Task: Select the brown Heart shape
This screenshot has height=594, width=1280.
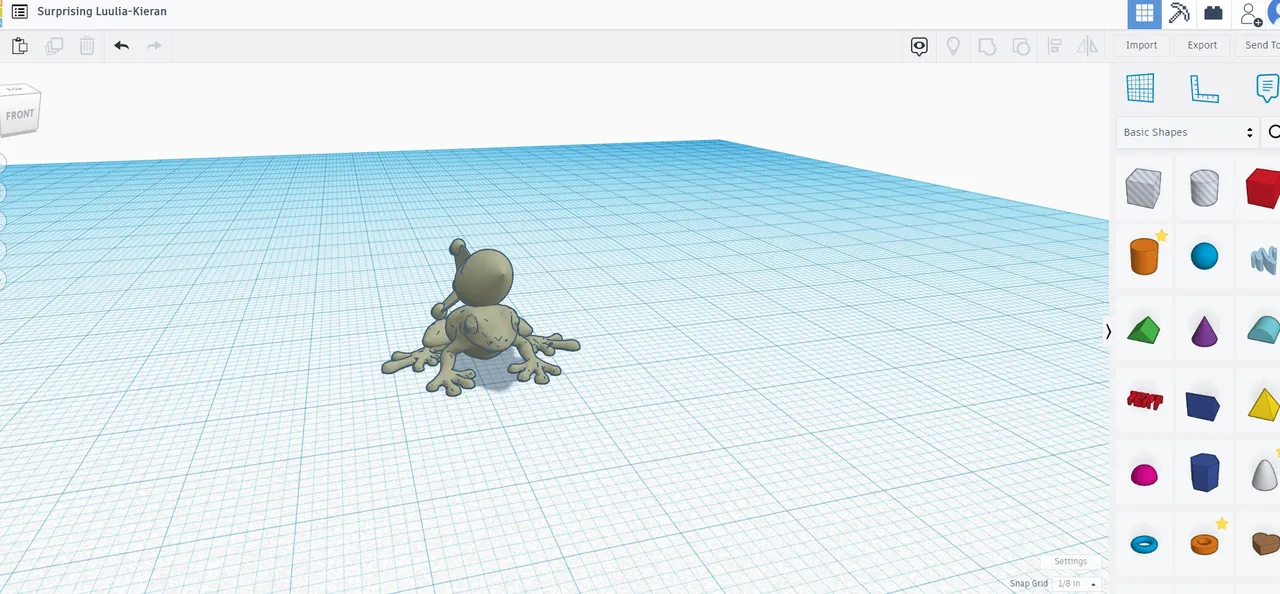Action: (1265, 543)
